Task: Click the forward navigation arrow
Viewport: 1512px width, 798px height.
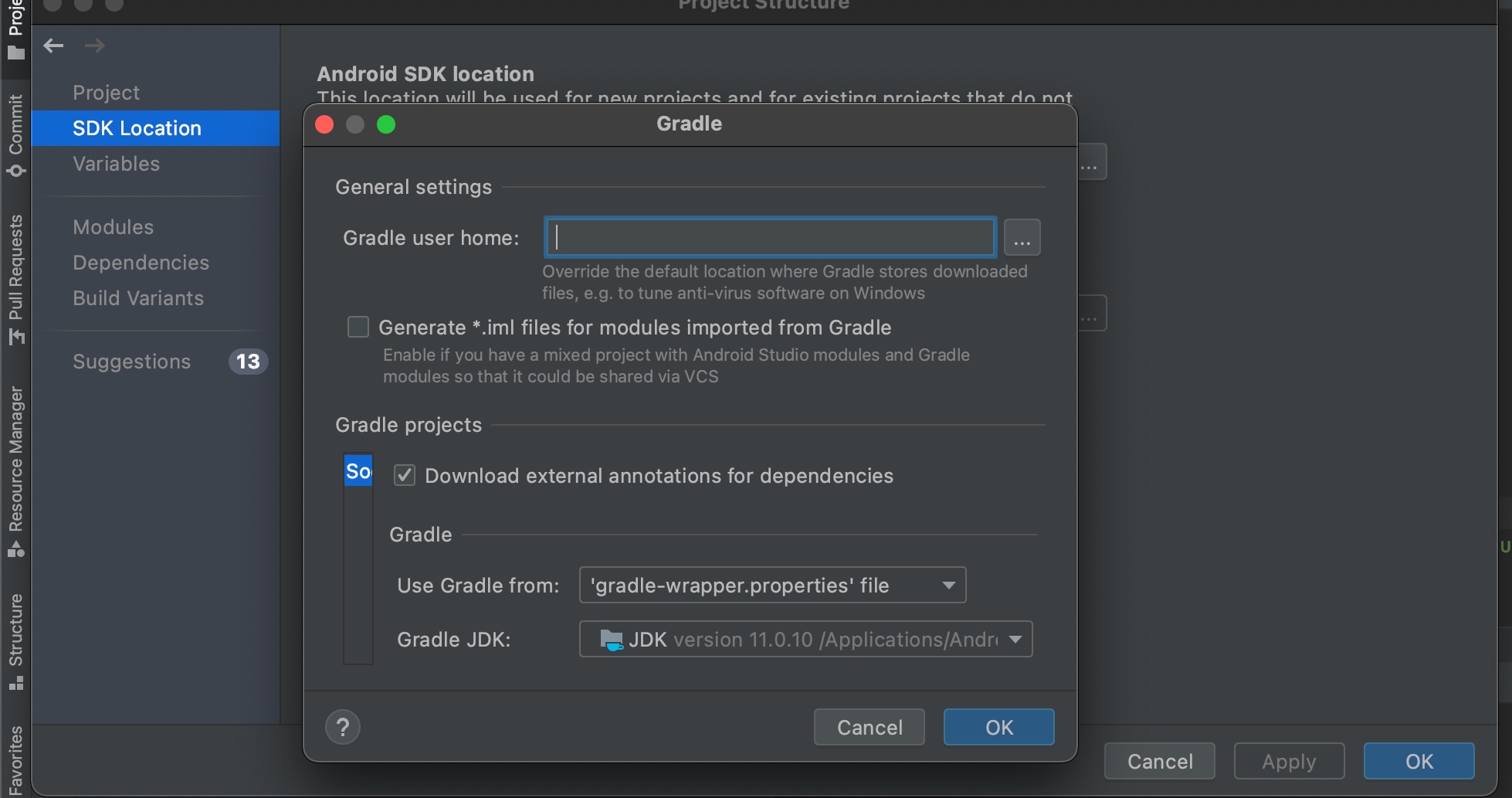Action: point(95,46)
